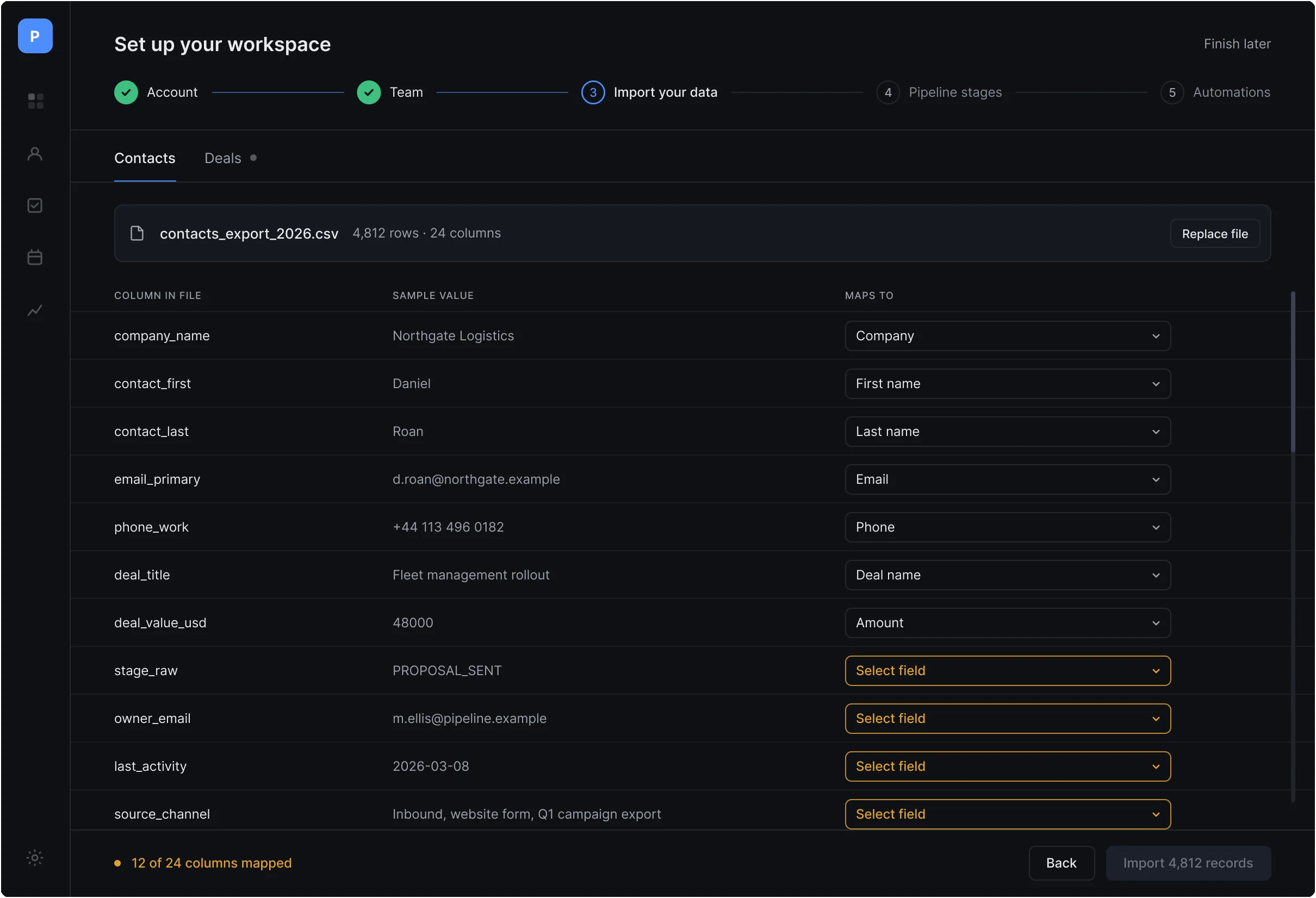Click the SAMPLE VALUE column header
The width and height of the screenshot is (1316, 898).
433,296
